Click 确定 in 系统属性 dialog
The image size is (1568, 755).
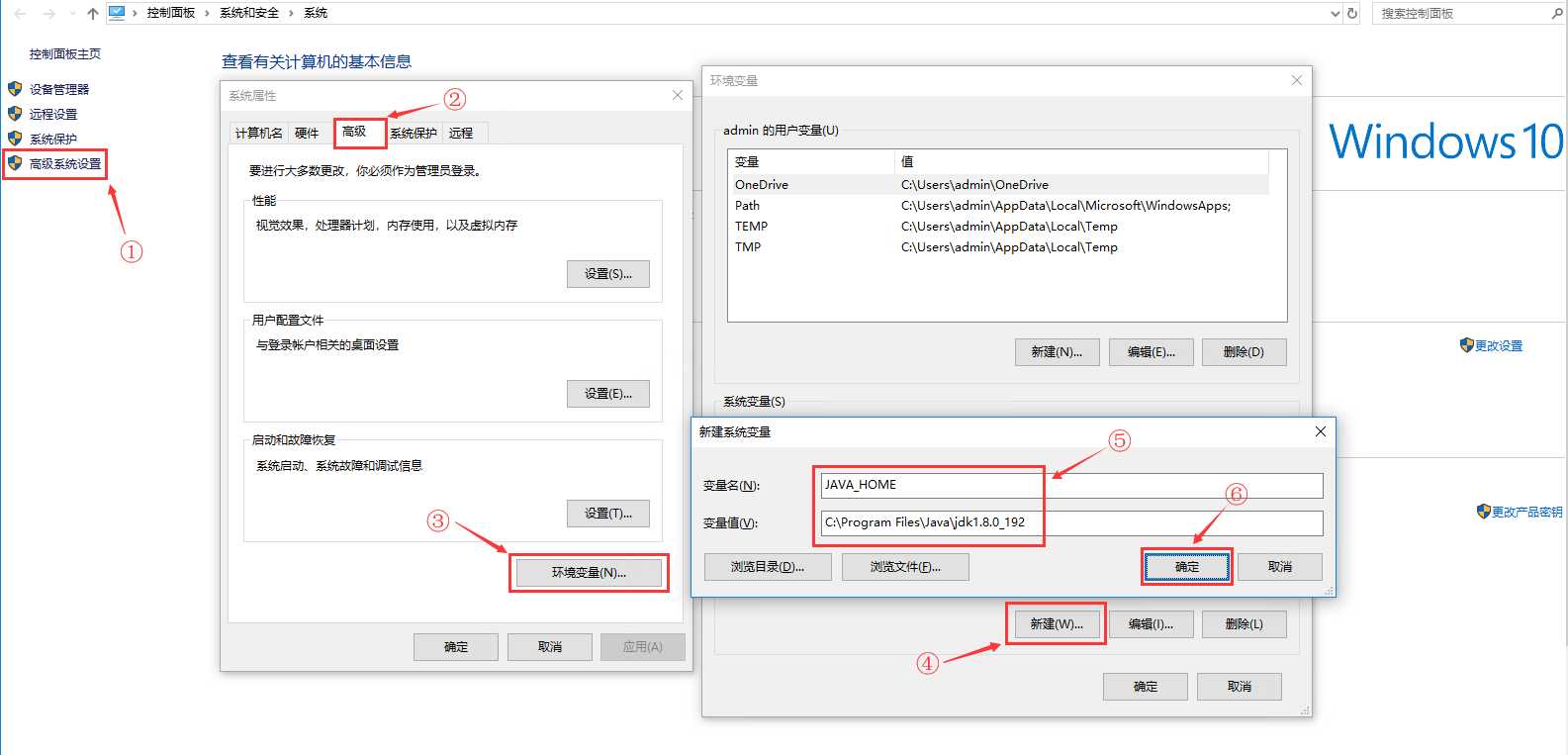point(456,647)
